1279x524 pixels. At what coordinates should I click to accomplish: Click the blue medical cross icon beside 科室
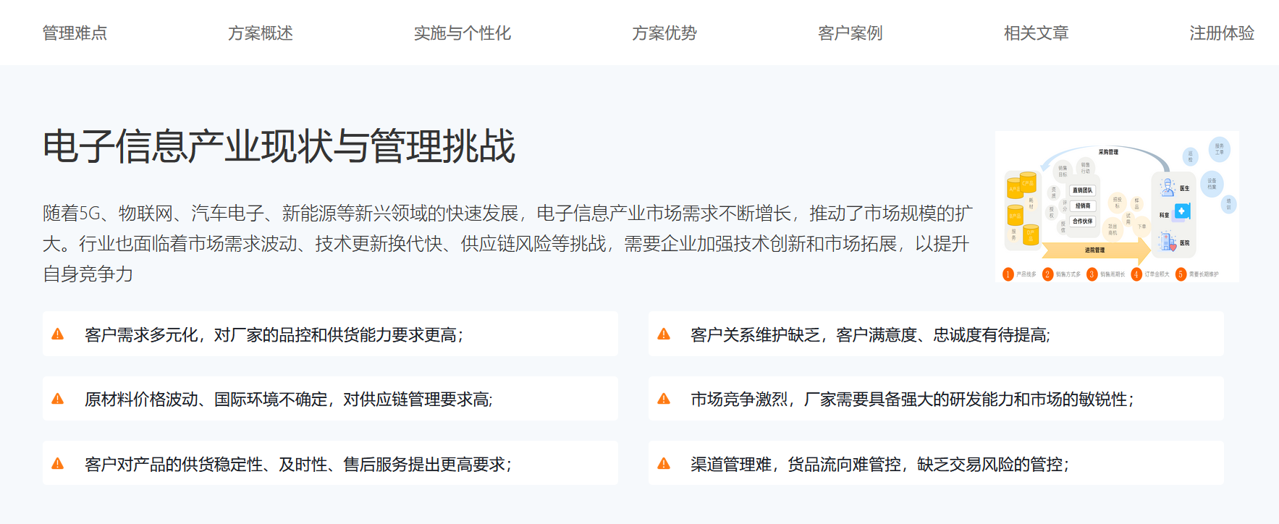point(1181,212)
